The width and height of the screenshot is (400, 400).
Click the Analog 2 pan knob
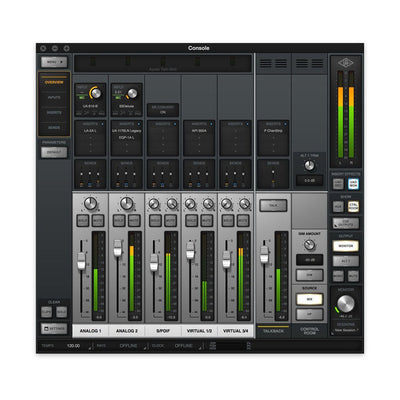pyautogui.click(x=127, y=203)
